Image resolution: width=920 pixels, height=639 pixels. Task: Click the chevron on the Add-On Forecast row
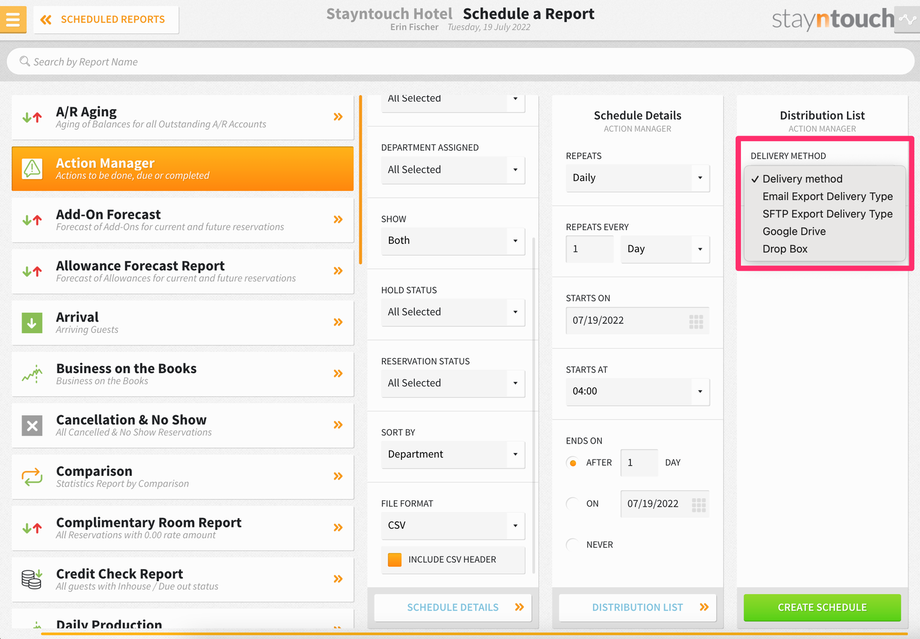coord(338,219)
